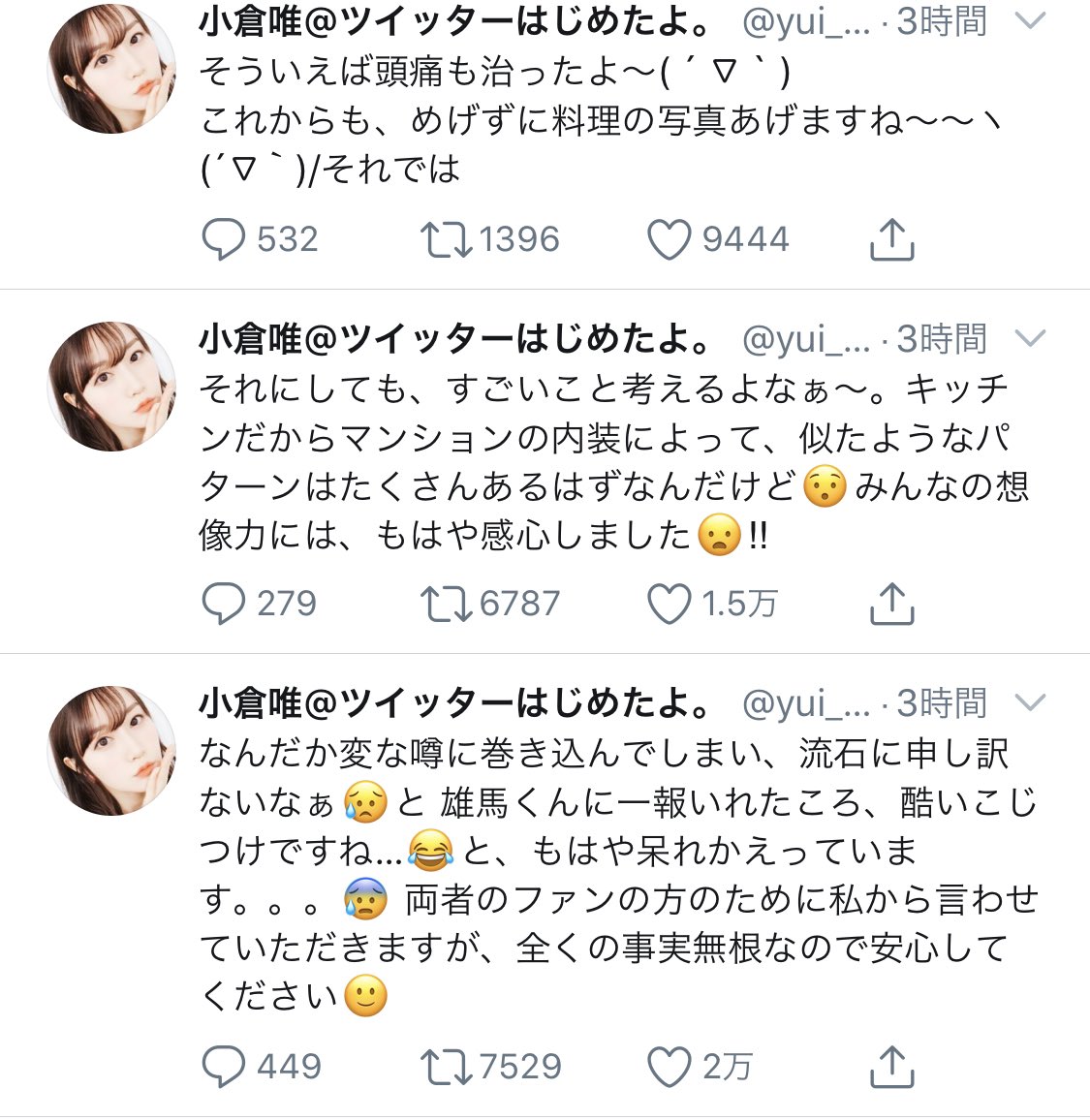Open the profile picture on the top tweet
The width and height of the screenshot is (1090, 1120).
click(111, 70)
